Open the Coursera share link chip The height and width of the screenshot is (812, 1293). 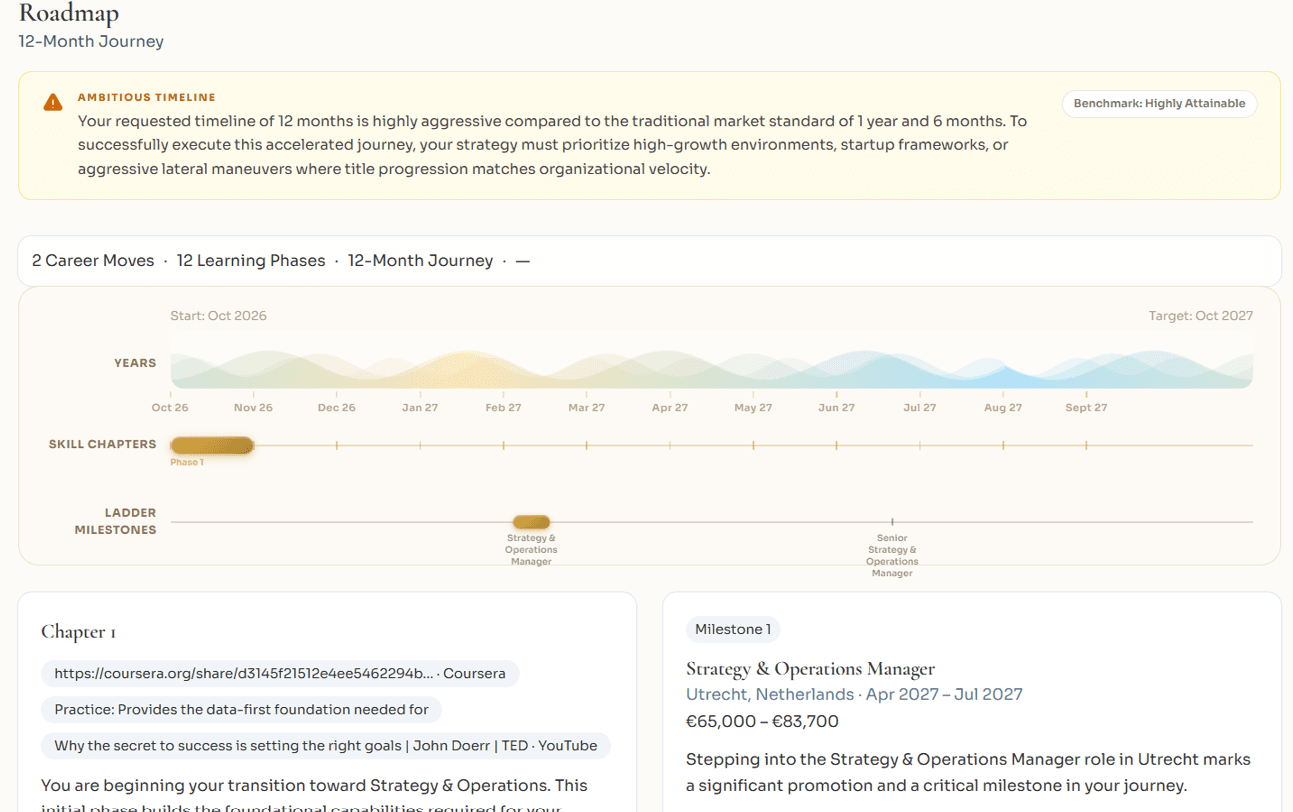click(x=280, y=674)
